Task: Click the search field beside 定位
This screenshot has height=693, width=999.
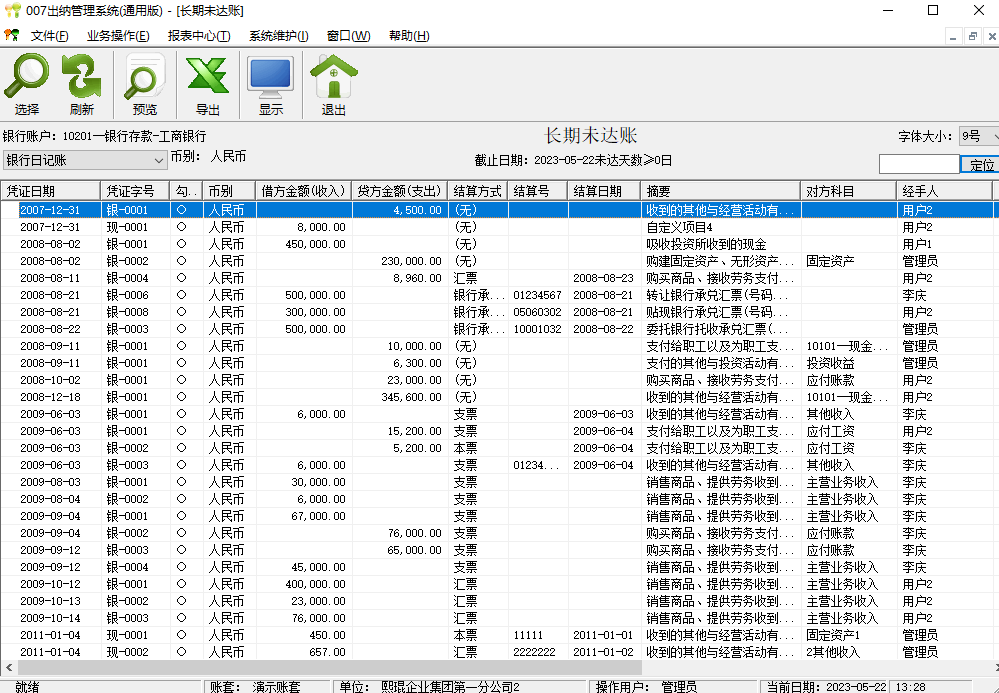Action: click(918, 164)
